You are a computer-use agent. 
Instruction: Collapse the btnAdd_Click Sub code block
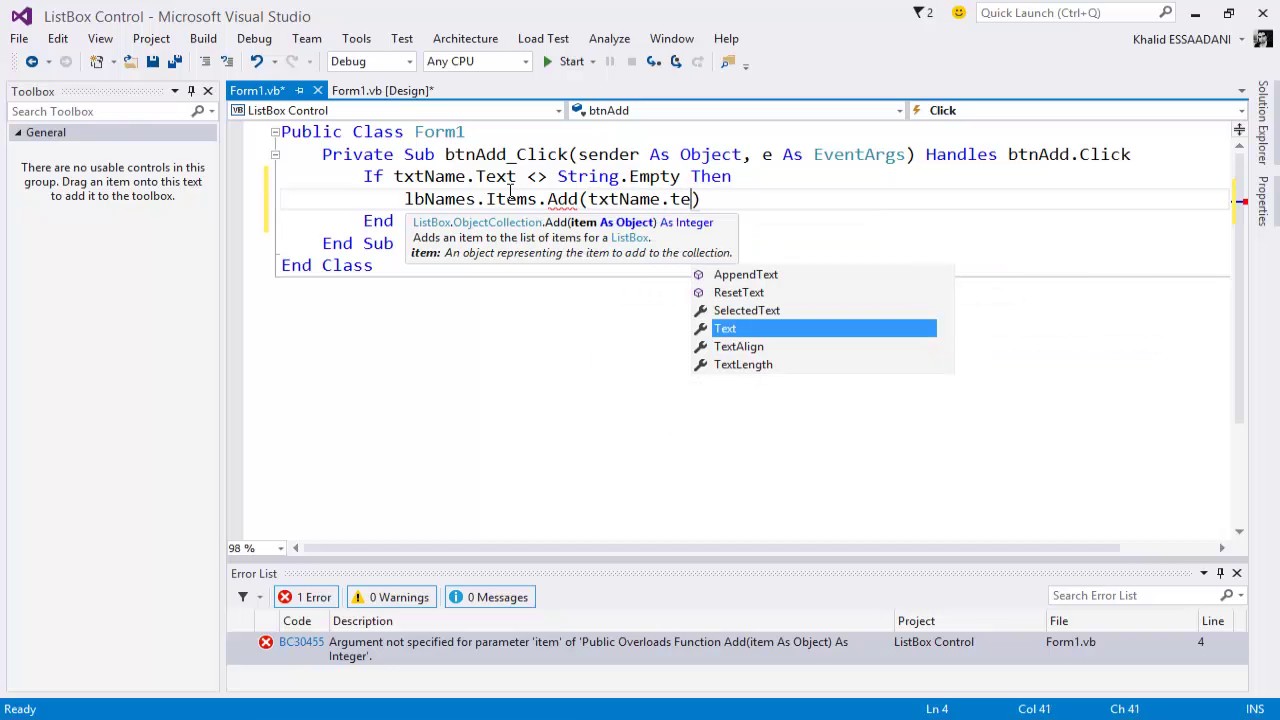(274, 154)
